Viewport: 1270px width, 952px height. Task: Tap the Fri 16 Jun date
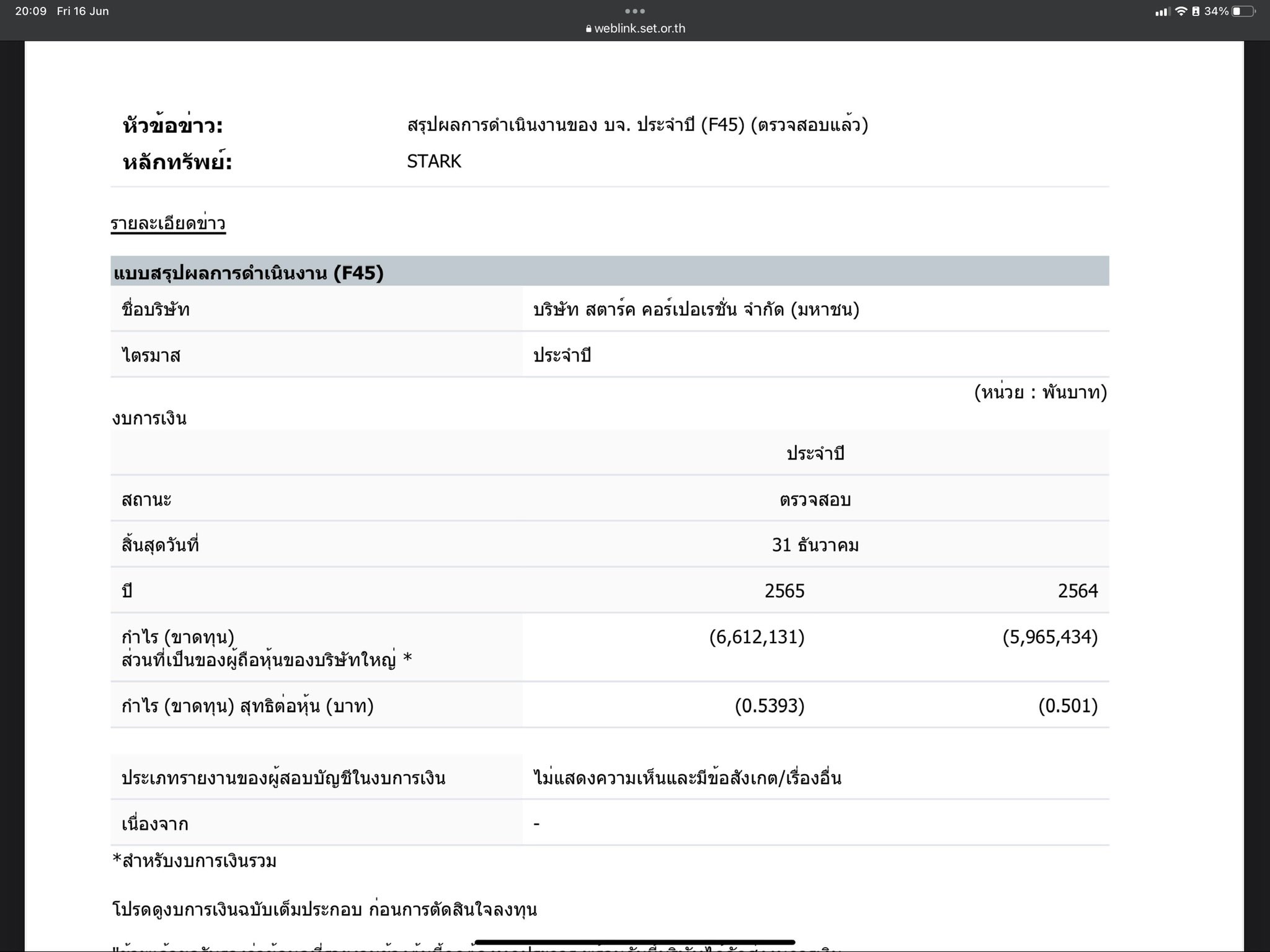pyautogui.click(x=82, y=11)
